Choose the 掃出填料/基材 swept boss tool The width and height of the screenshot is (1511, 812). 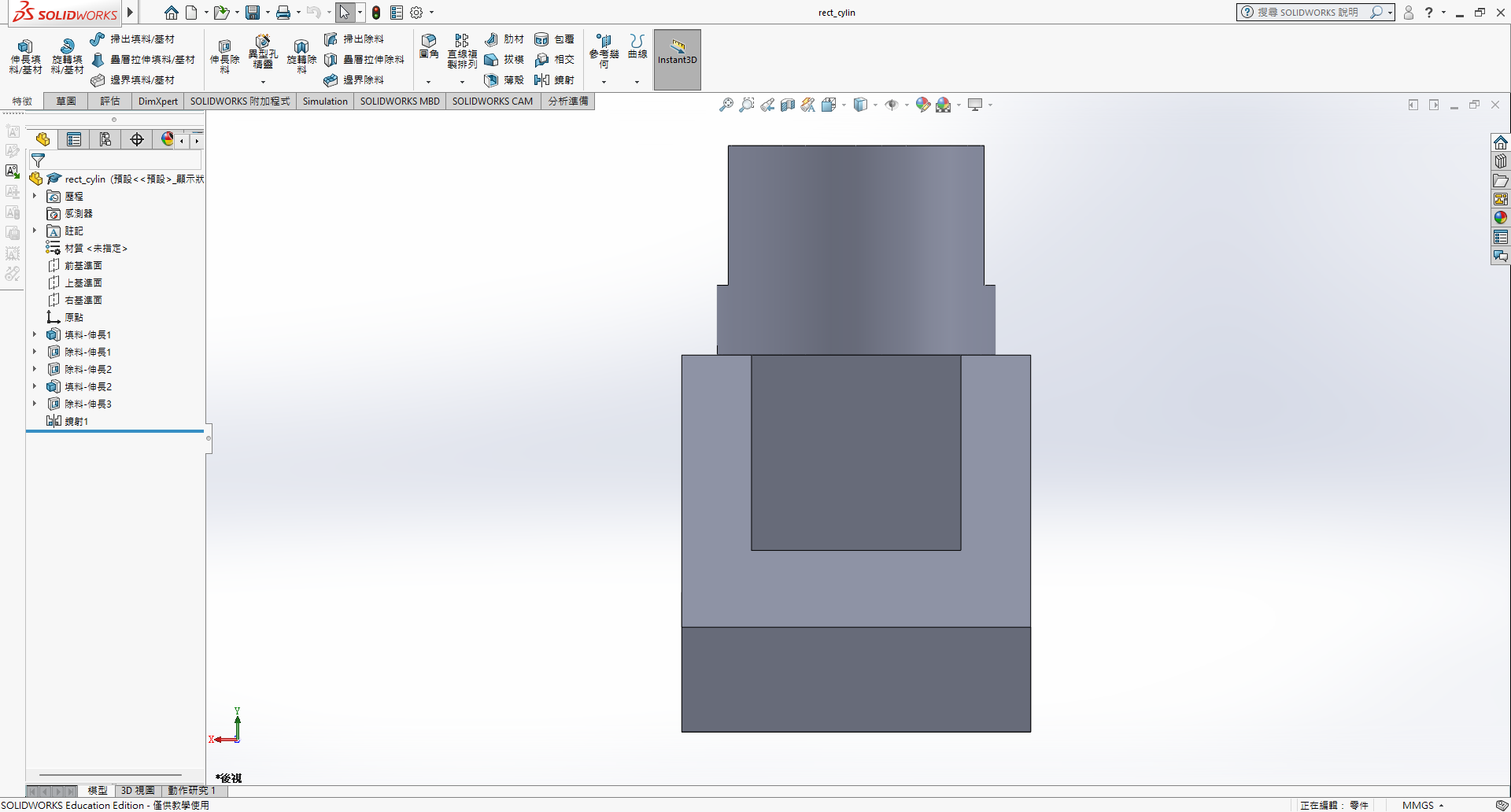132,39
